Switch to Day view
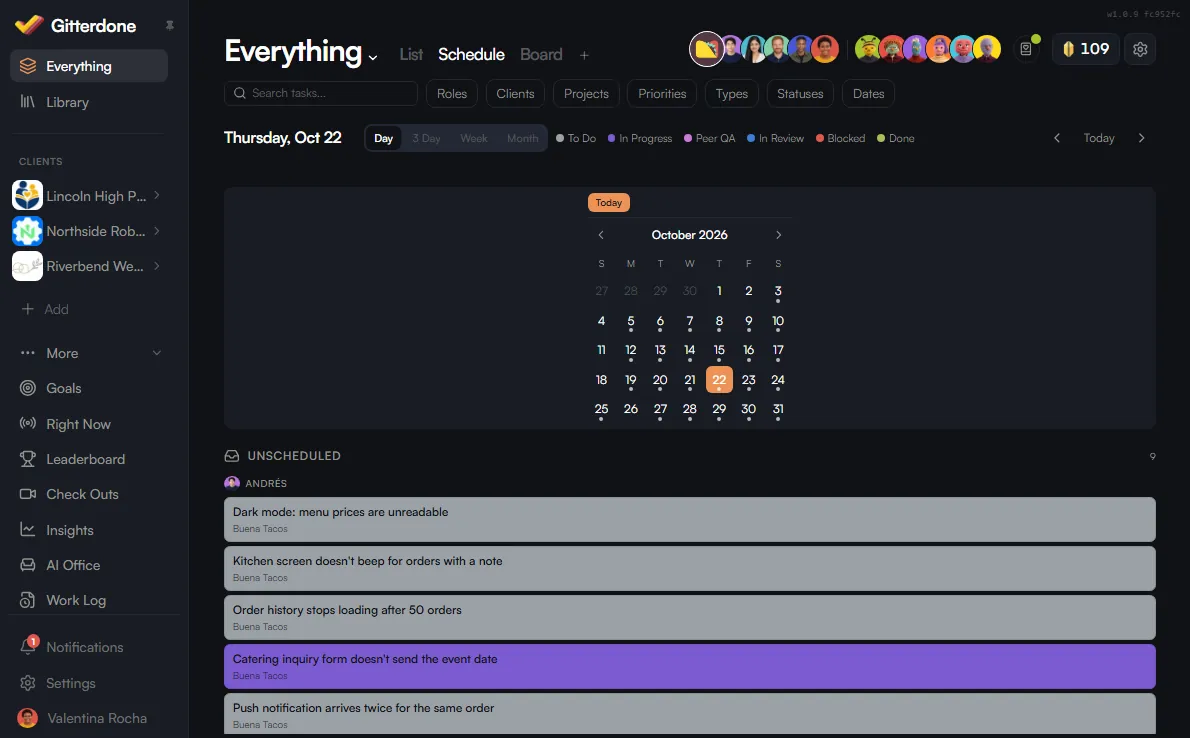1190x738 pixels. tap(383, 138)
